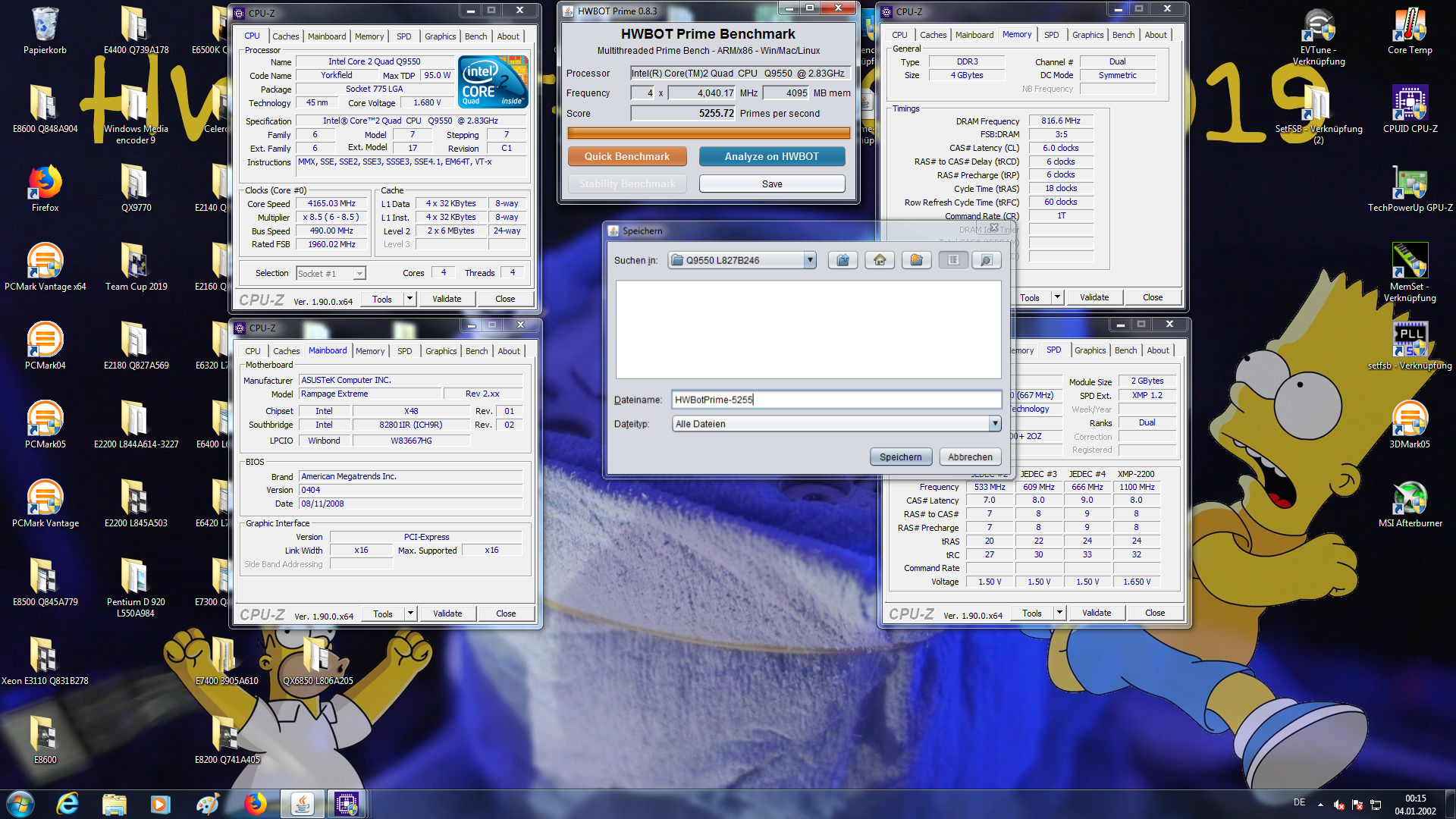
Task: Click the muted volume tray icon
Action: click(x=1339, y=805)
